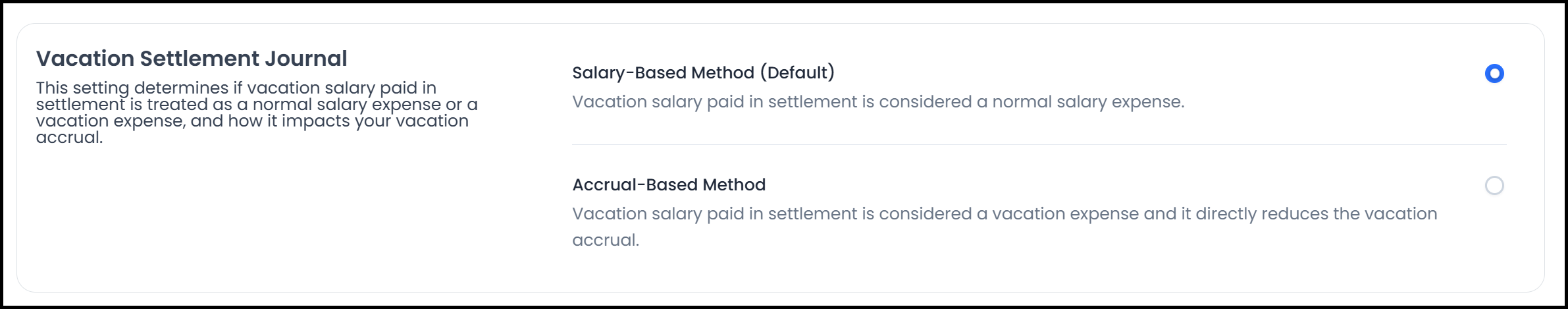Click the divider line between the two methods
This screenshot has height=309, width=1568.
(1039, 144)
